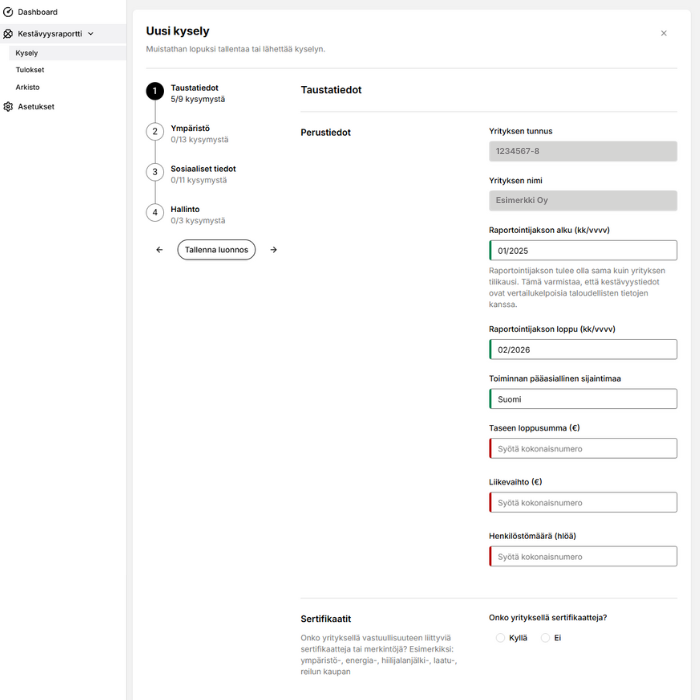700x700 pixels.
Task: Click the left arrow previous step icon
Action: click(159, 250)
